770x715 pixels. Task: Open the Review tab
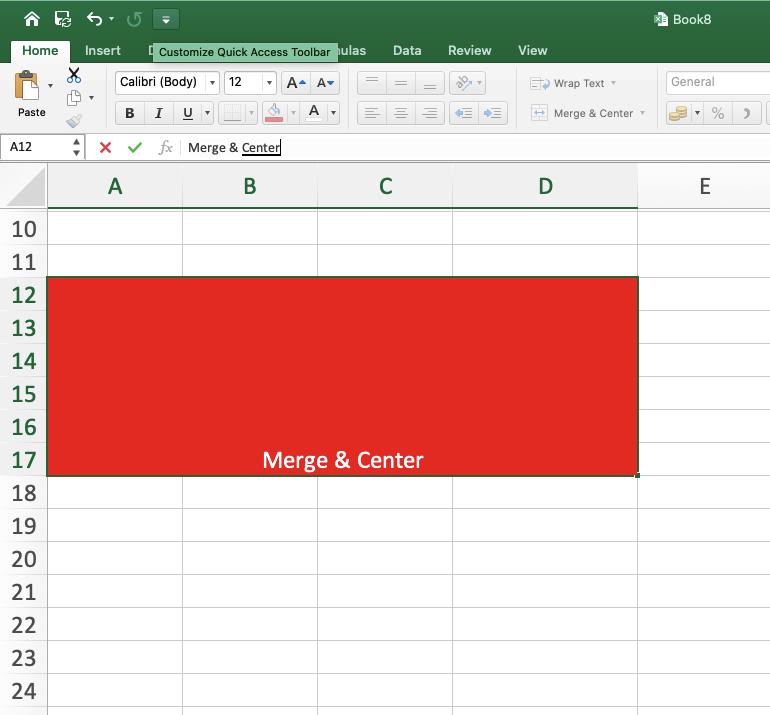point(469,51)
